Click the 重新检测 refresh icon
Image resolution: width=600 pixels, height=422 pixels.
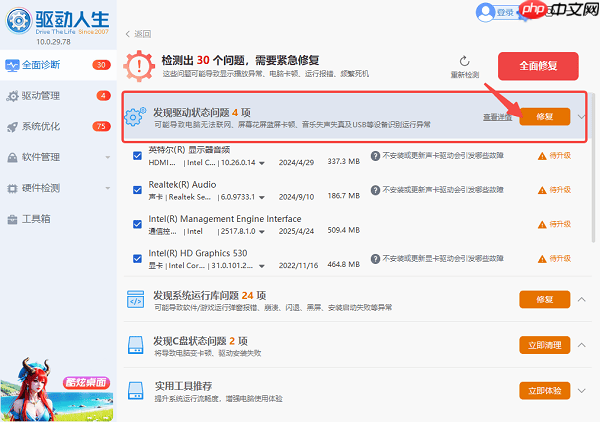pyautogui.click(x=465, y=61)
